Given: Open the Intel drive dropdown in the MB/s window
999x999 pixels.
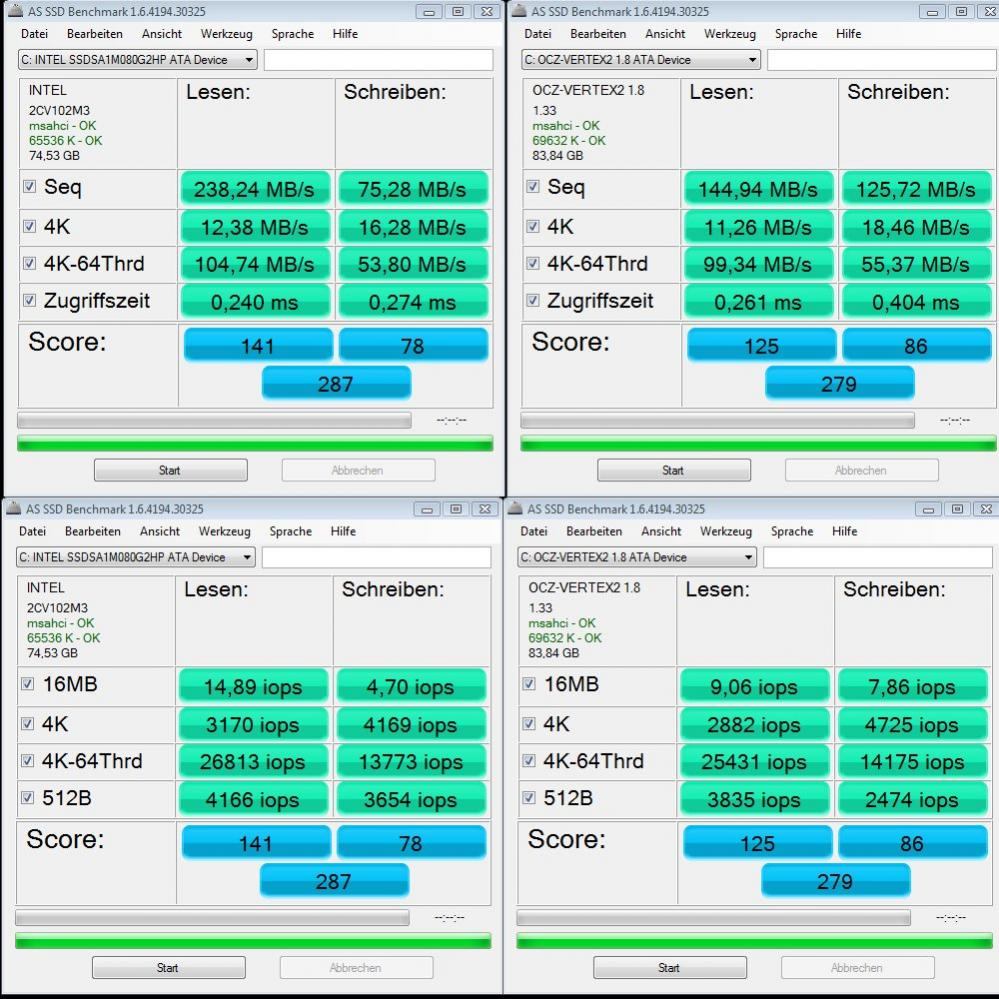Looking at the screenshot, I should point(138,59).
